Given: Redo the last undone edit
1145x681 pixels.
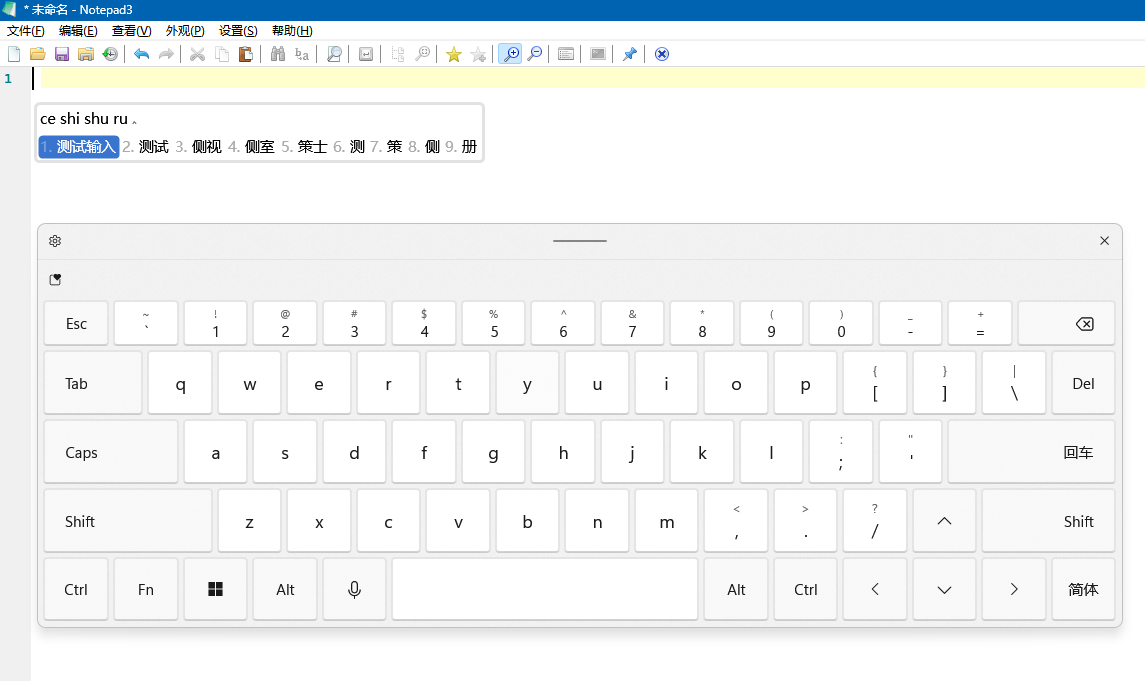Looking at the screenshot, I should 166,54.
